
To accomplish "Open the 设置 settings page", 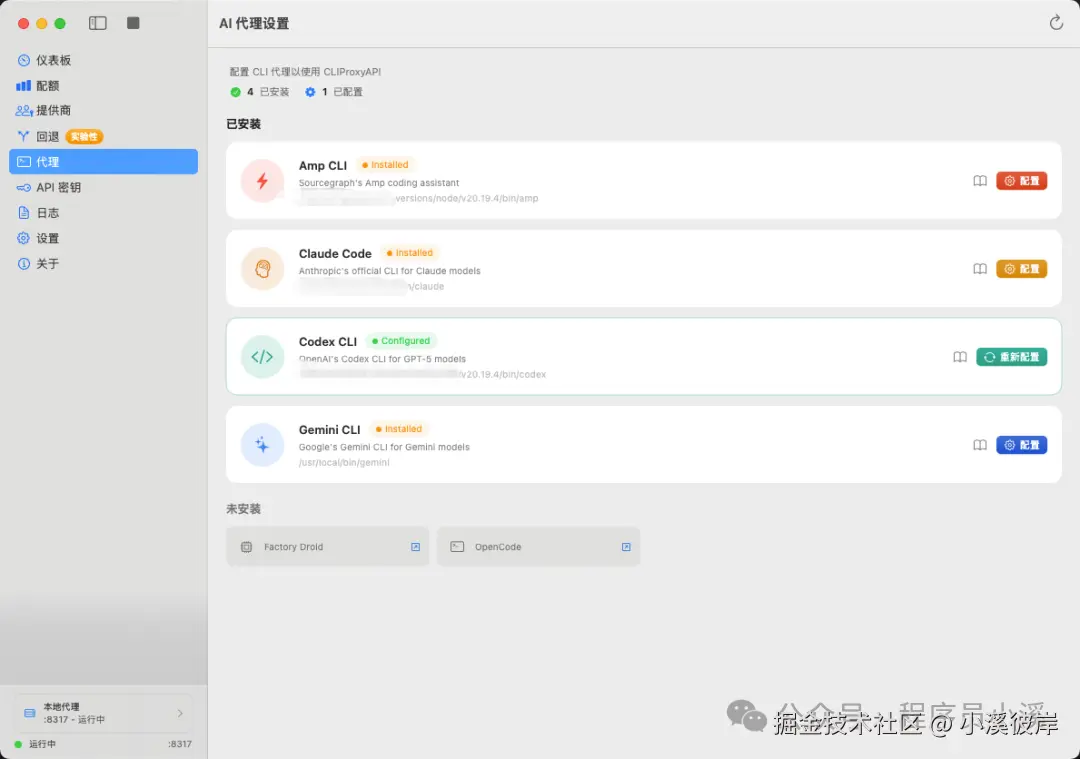I will [103, 238].
